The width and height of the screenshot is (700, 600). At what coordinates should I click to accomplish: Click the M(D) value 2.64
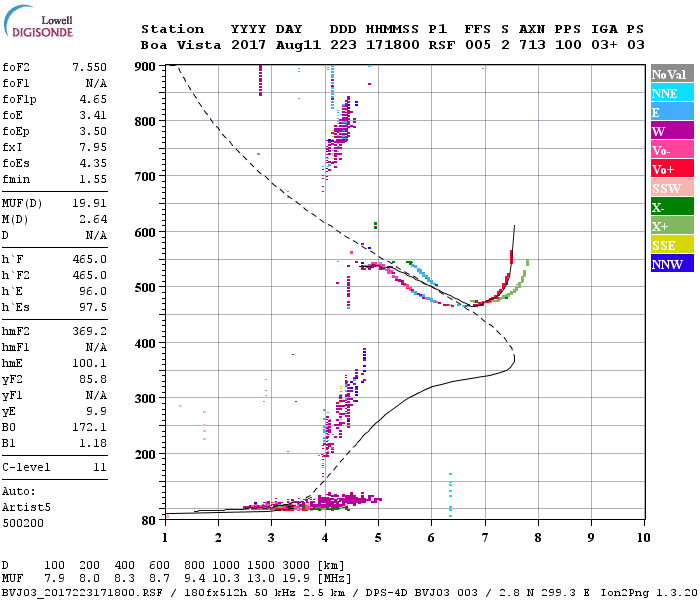click(93, 220)
